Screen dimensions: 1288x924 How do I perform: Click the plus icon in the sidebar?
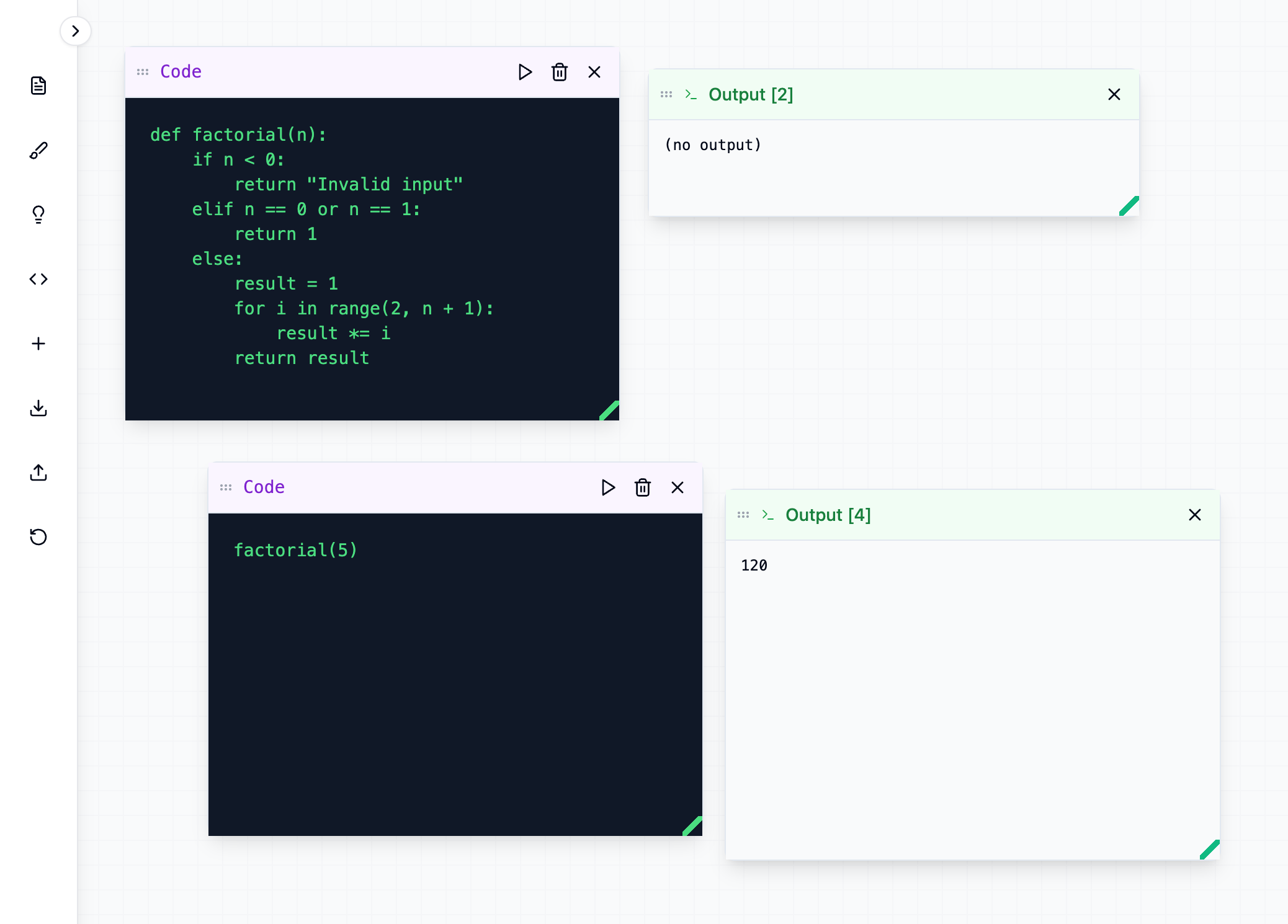[x=38, y=344]
